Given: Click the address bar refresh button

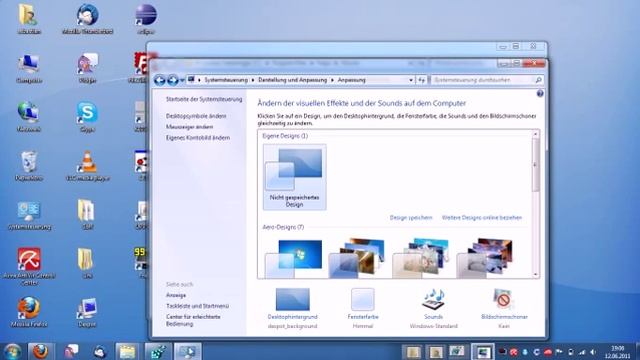Looking at the screenshot, I should pyautogui.click(x=422, y=80).
